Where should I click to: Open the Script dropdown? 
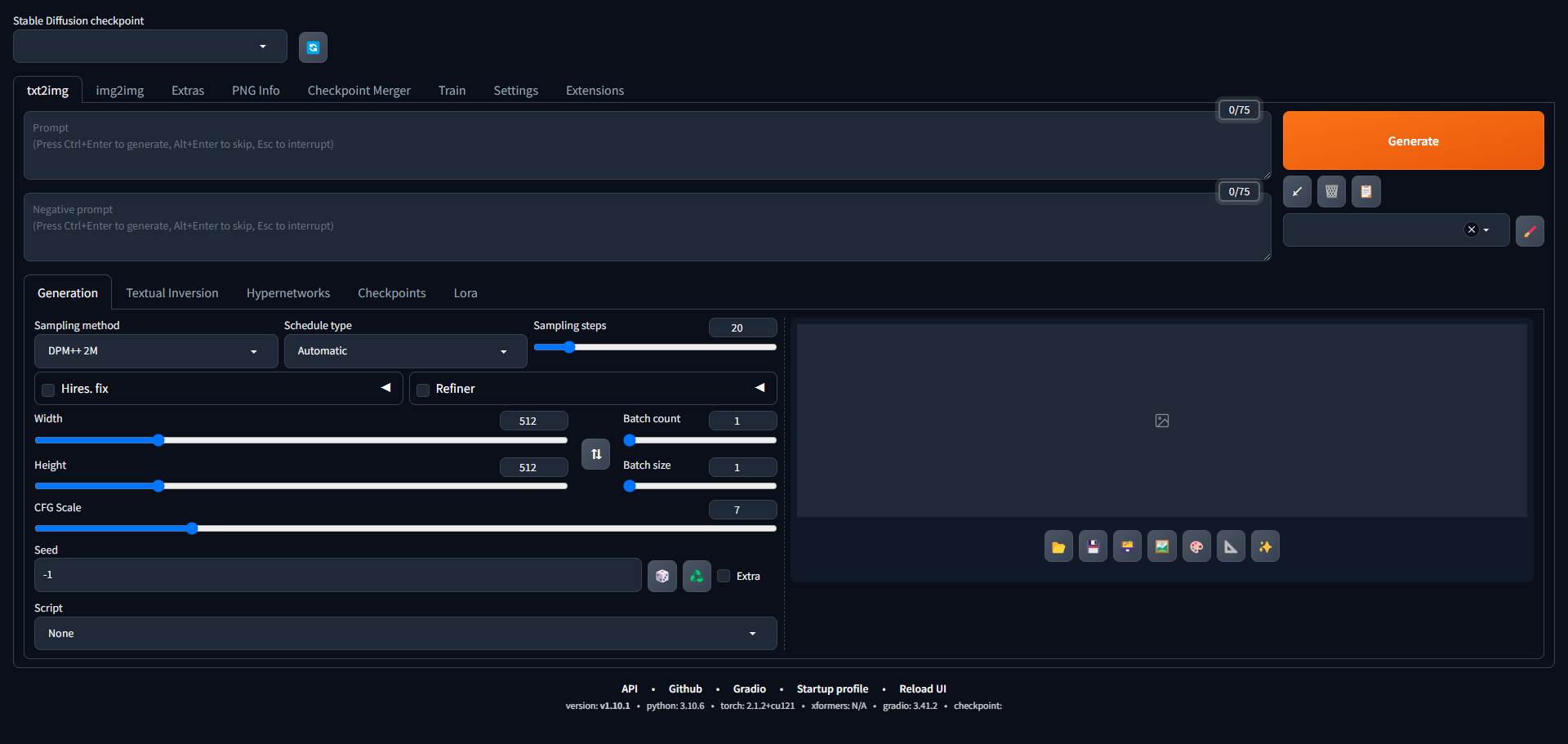pos(404,634)
